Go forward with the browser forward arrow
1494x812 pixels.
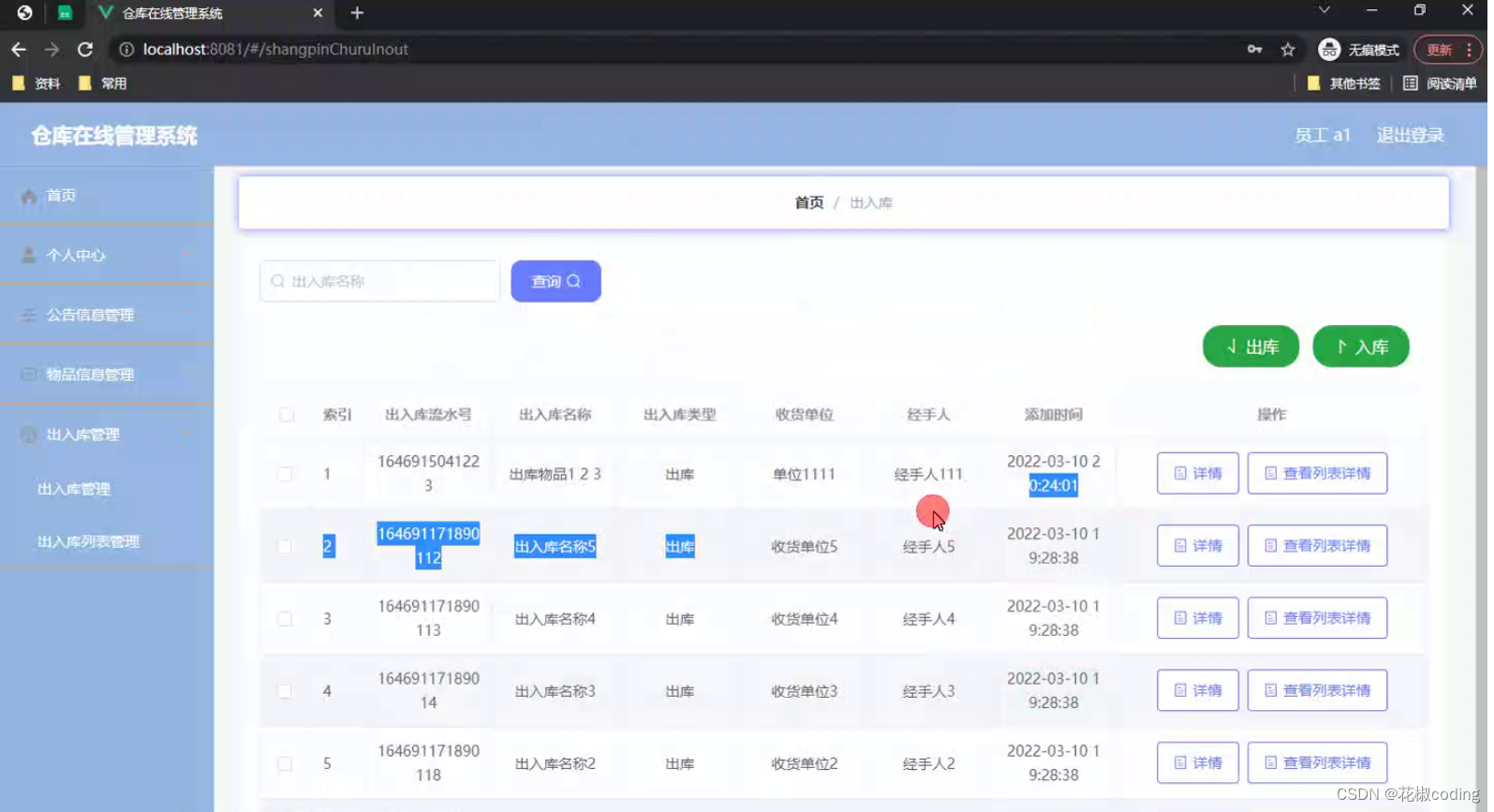click(x=52, y=50)
